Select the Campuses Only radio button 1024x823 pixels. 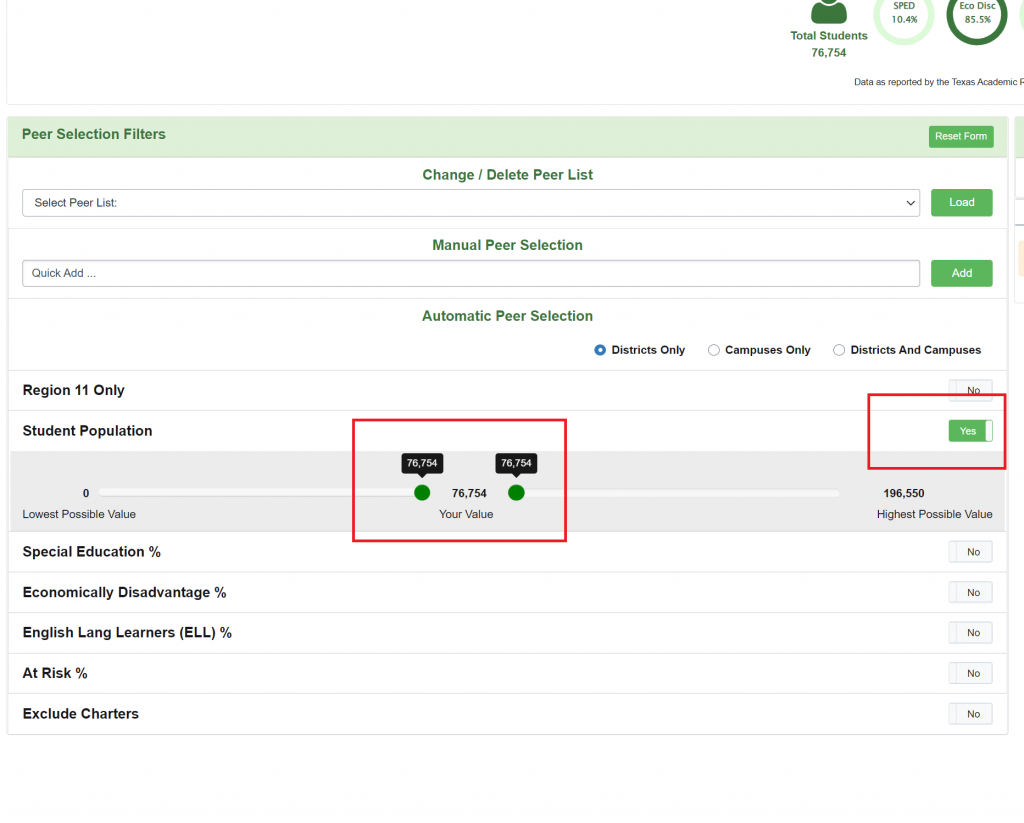(x=714, y=350)
